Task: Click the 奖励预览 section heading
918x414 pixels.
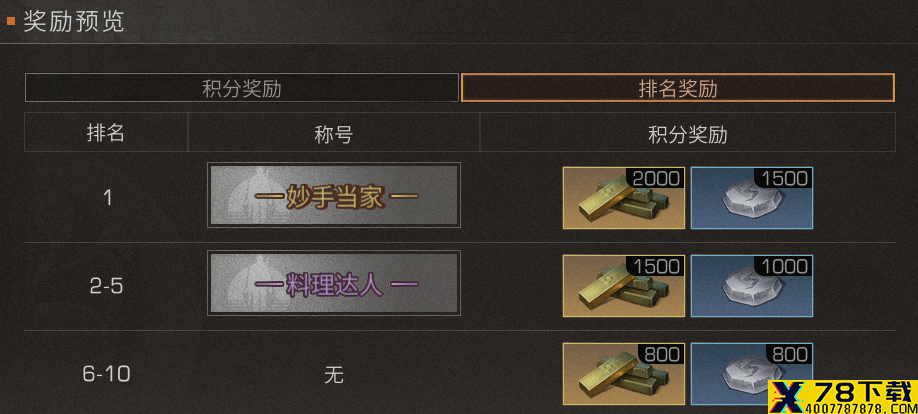Action: click(74, 21)
